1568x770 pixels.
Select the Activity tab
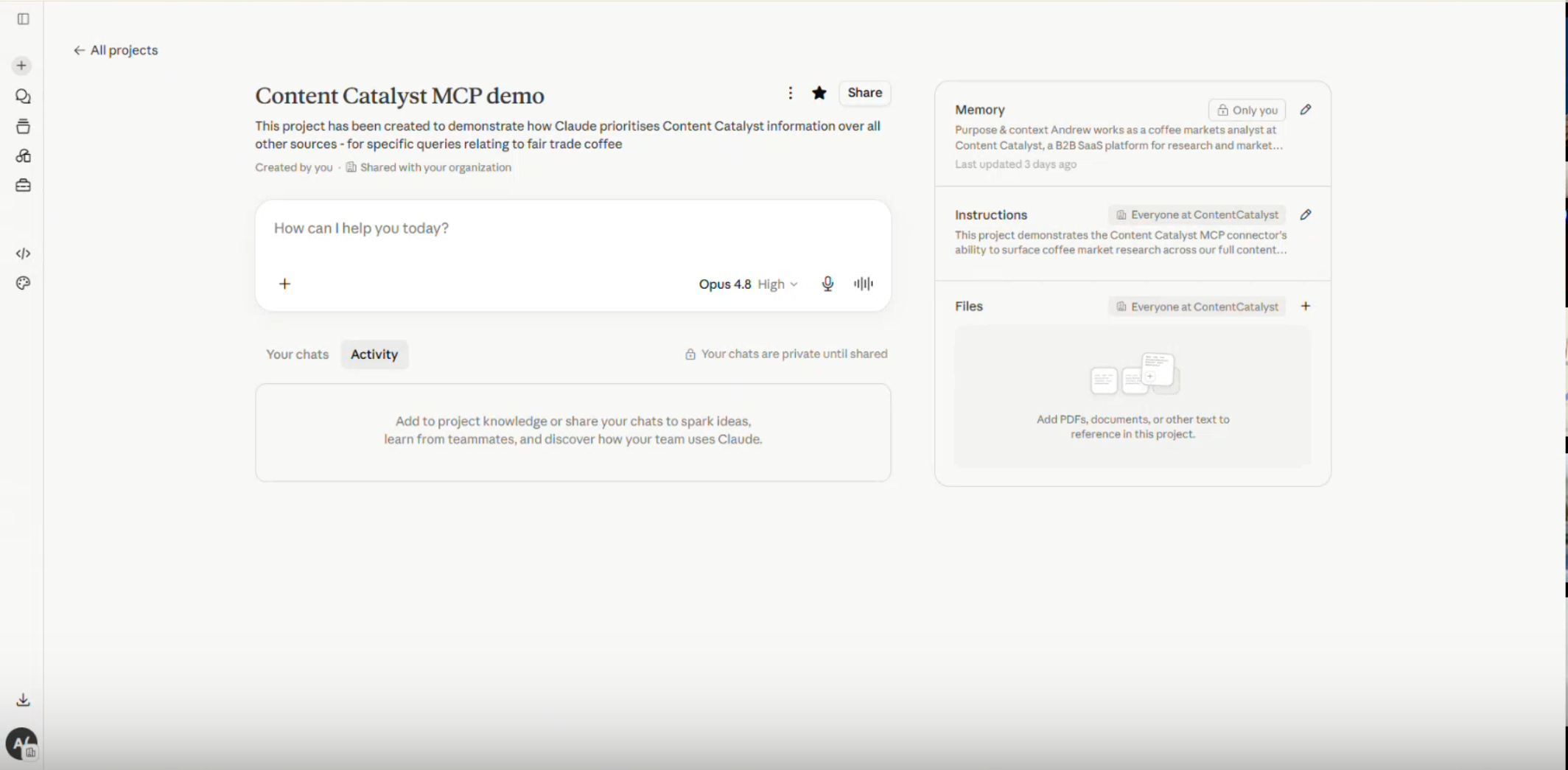(374, 354)
